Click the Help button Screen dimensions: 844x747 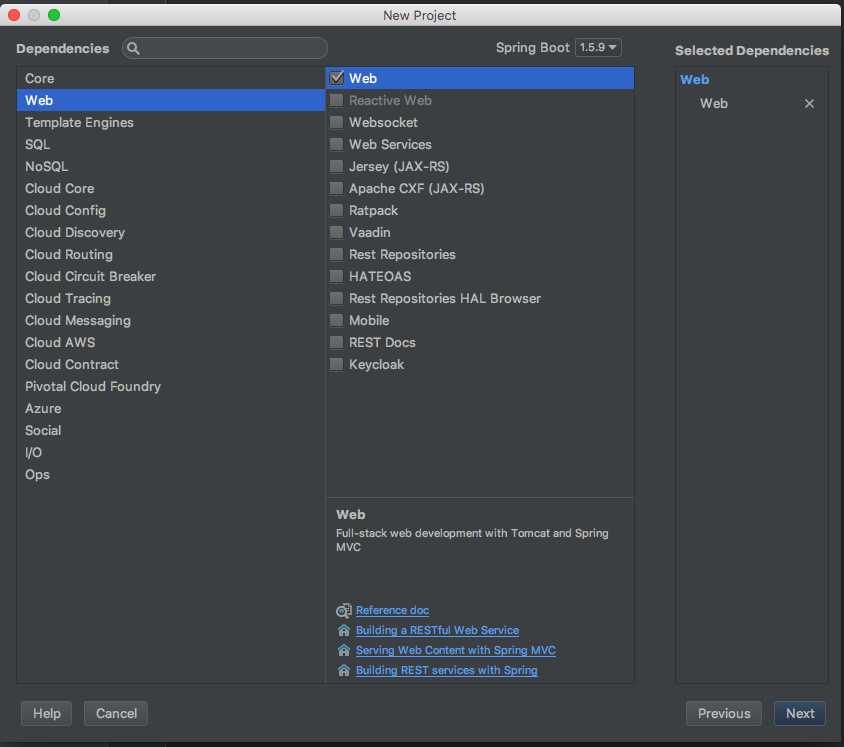(x=46, y=714)
